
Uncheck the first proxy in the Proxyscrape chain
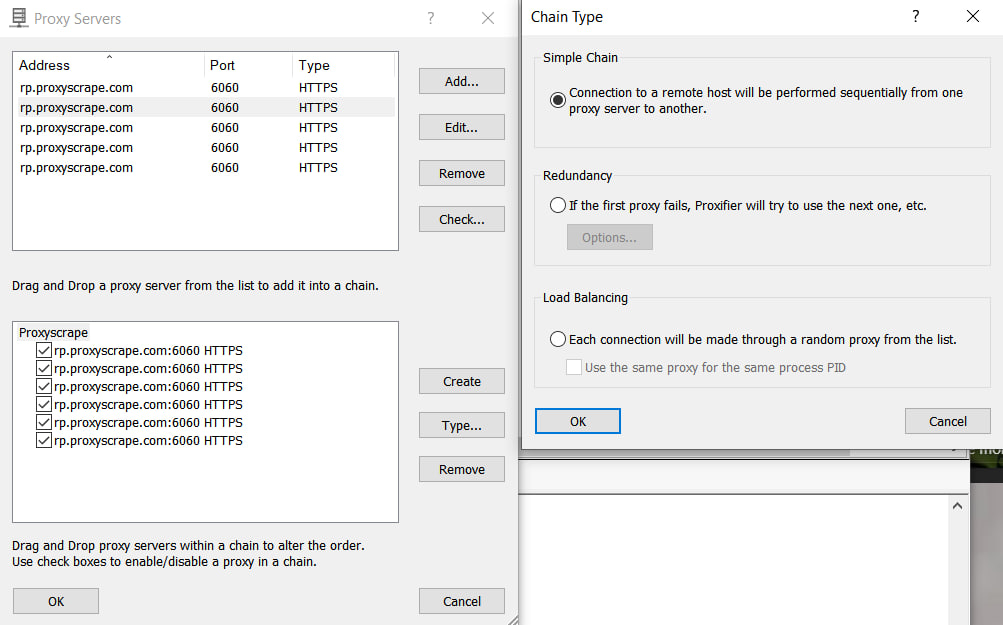coord(43,350)
